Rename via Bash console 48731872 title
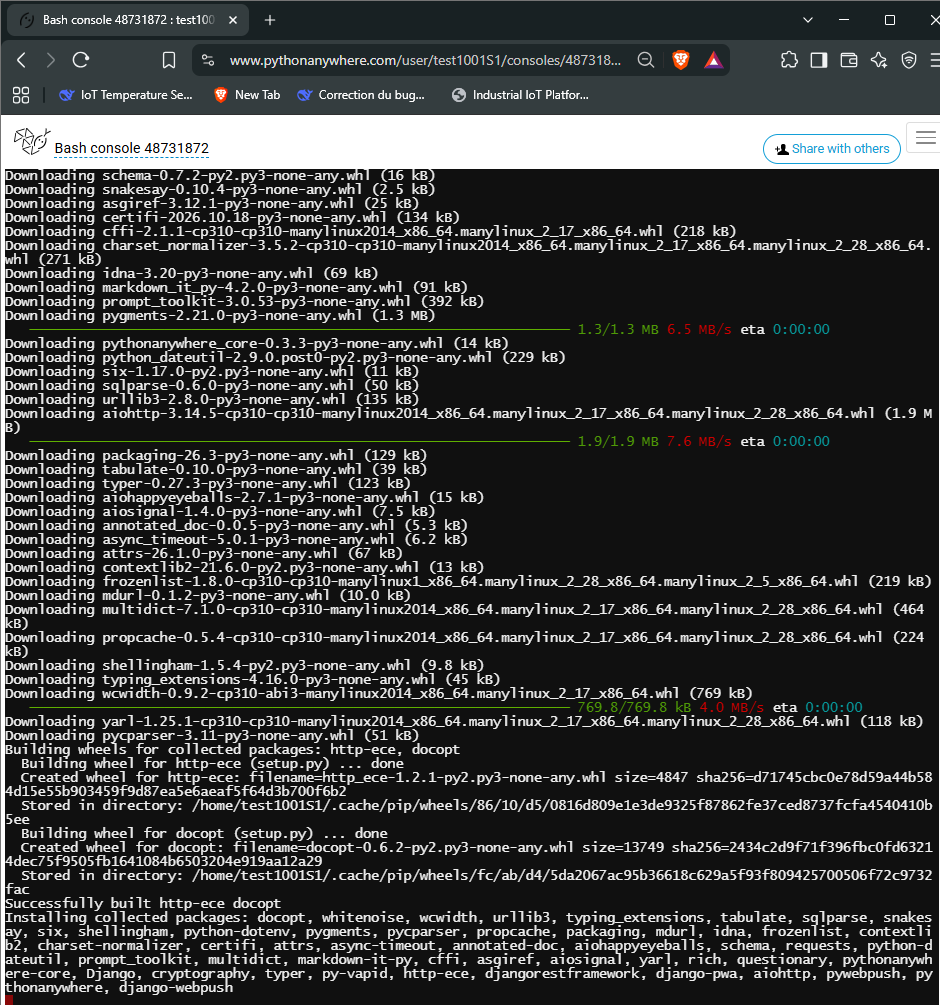 (131, 148)
